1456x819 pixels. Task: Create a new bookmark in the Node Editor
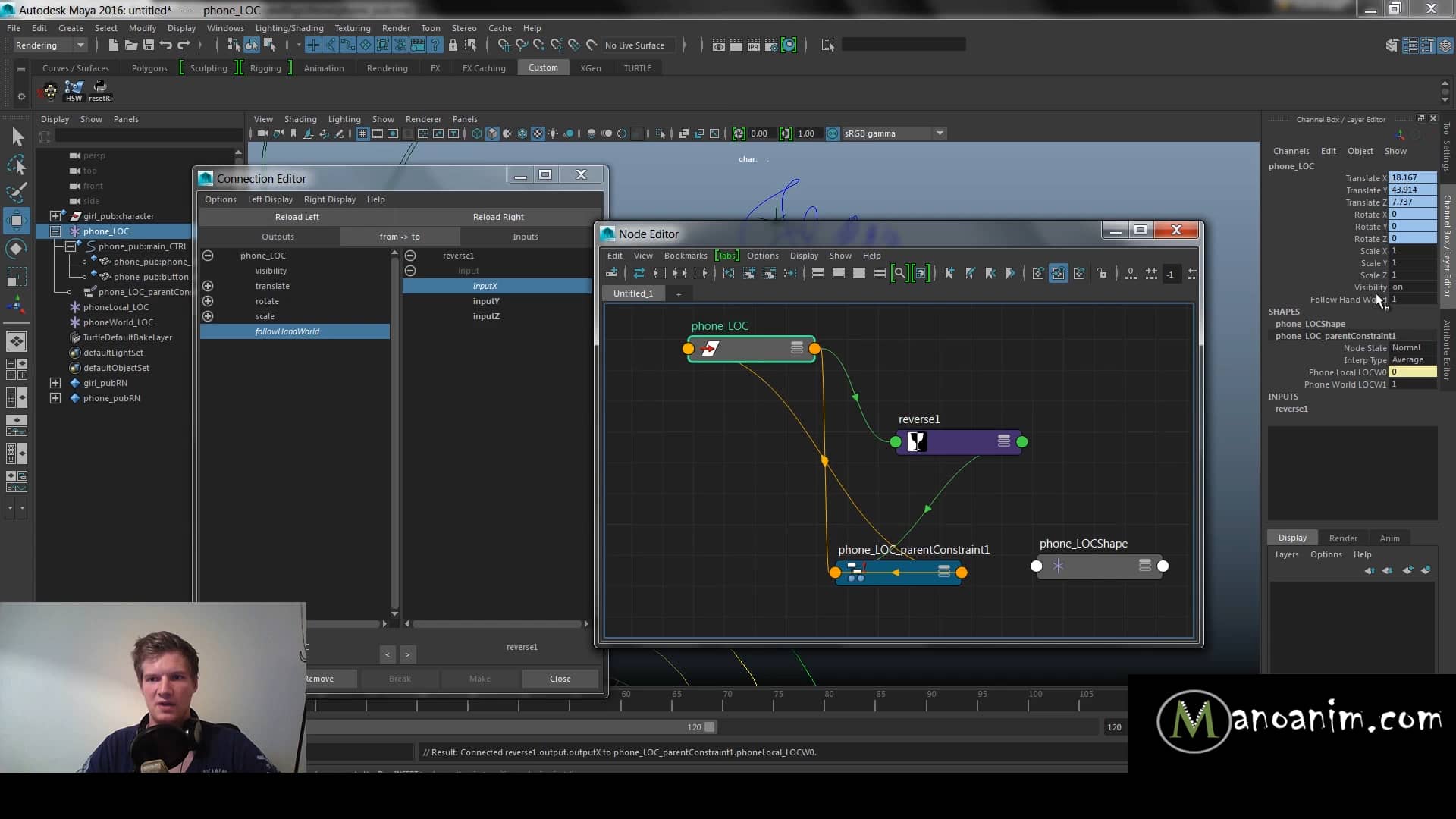949,273
